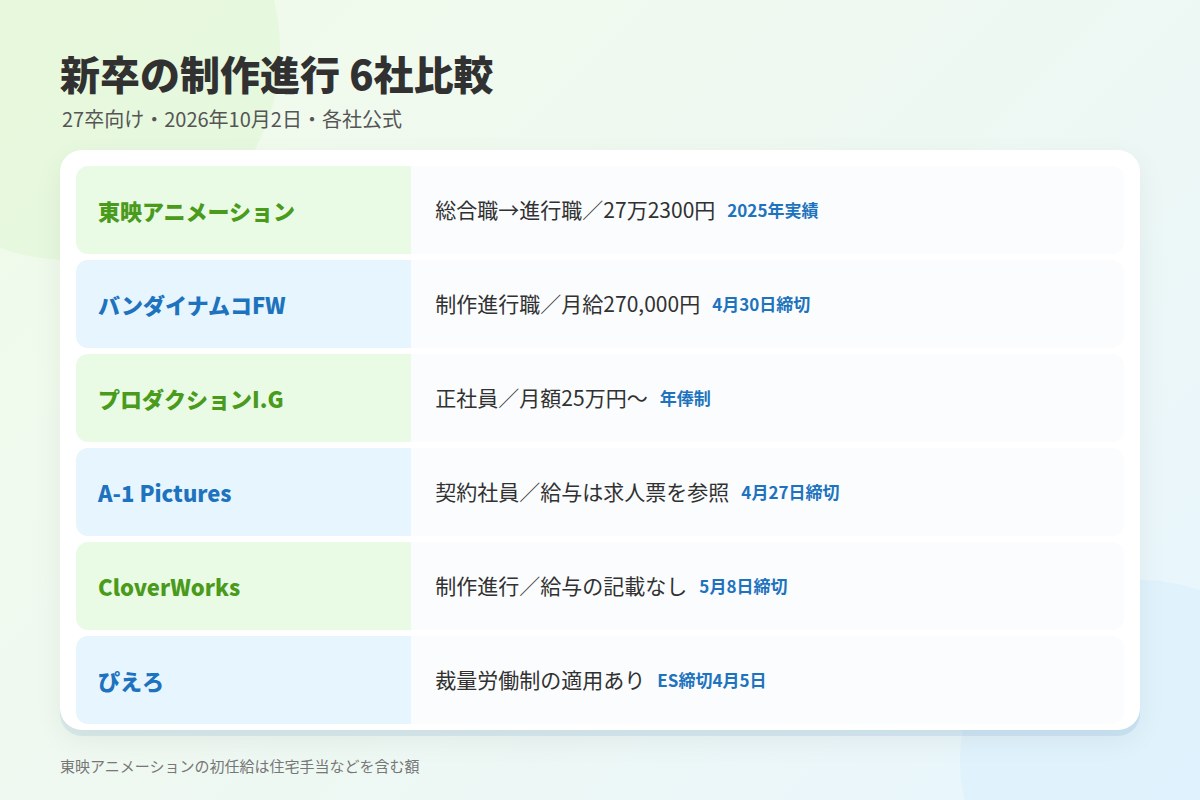This screenshot has width=1200, height=800.
Task: Click the subtitle 27卒向け・2026年10月2日・各社公式
Action: 231,120
